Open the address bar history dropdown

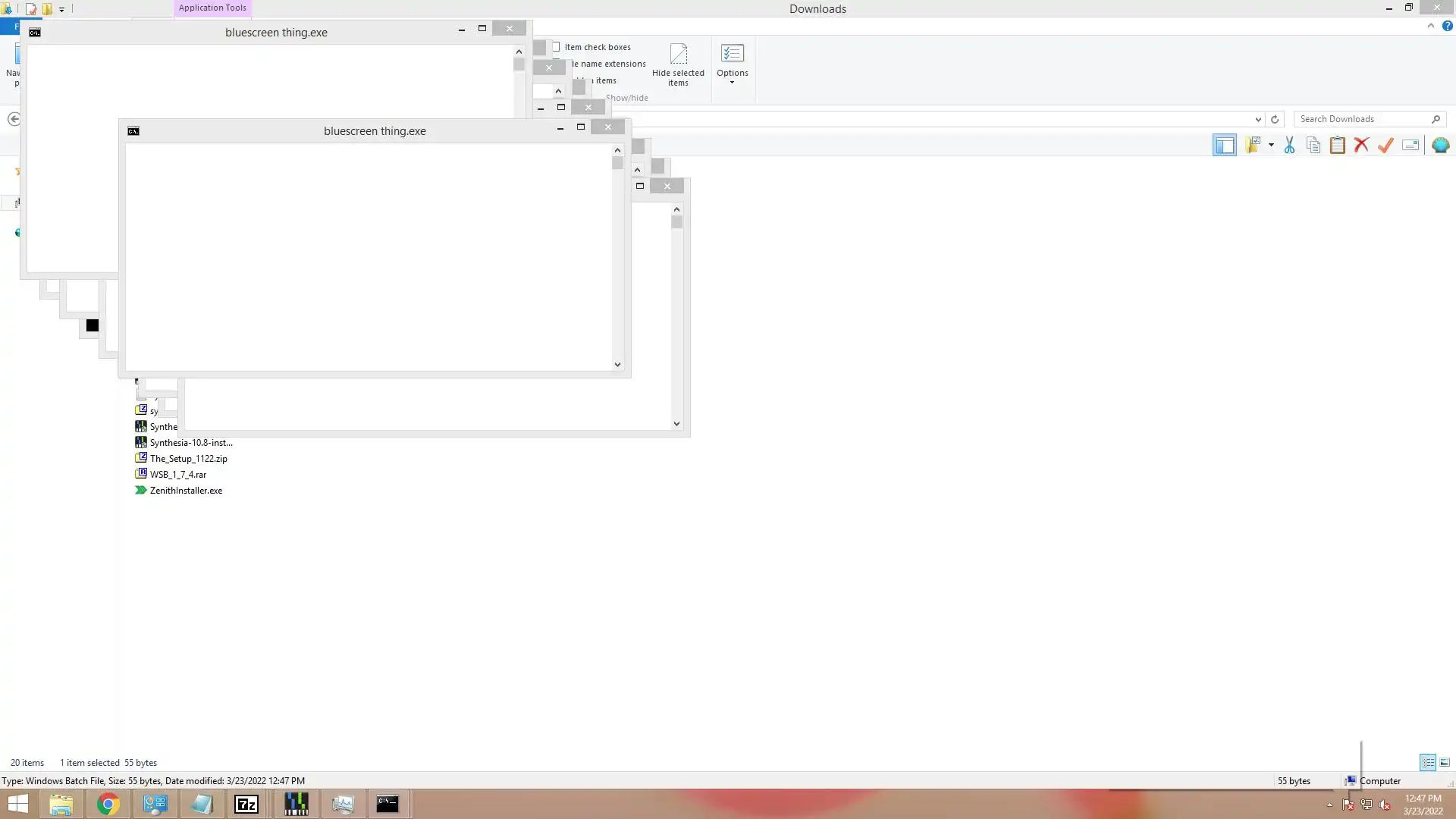[x=1258, y=119]
